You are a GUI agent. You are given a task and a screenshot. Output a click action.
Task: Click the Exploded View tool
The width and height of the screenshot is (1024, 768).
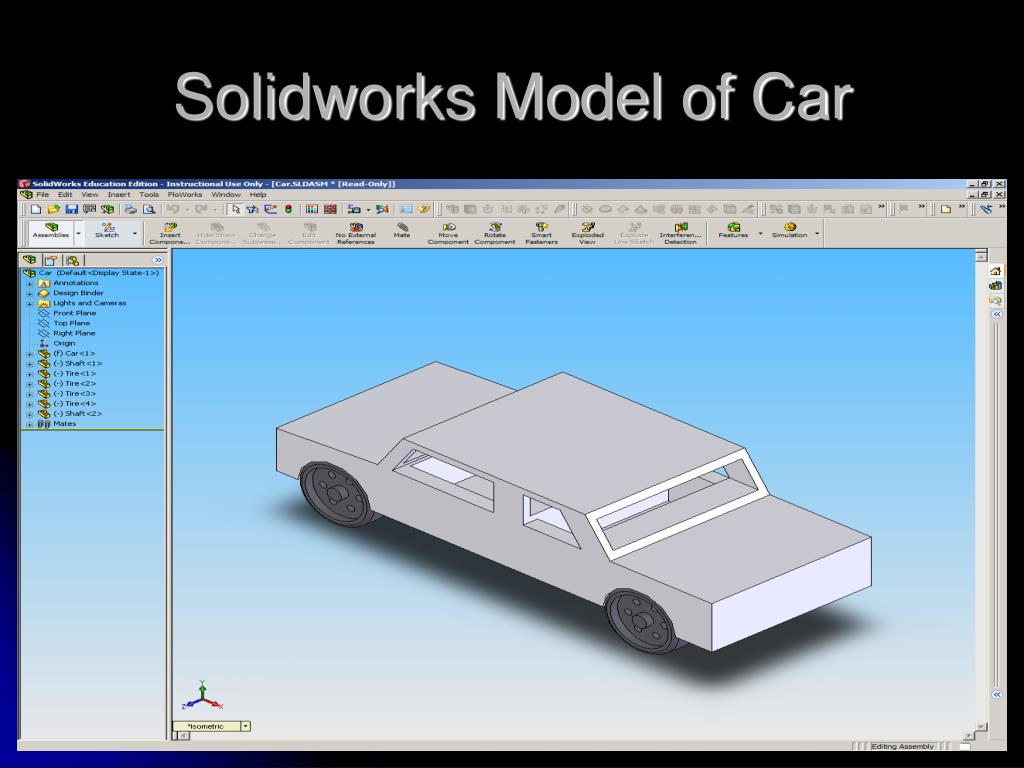pyautogui.click(x=587, y=234)
